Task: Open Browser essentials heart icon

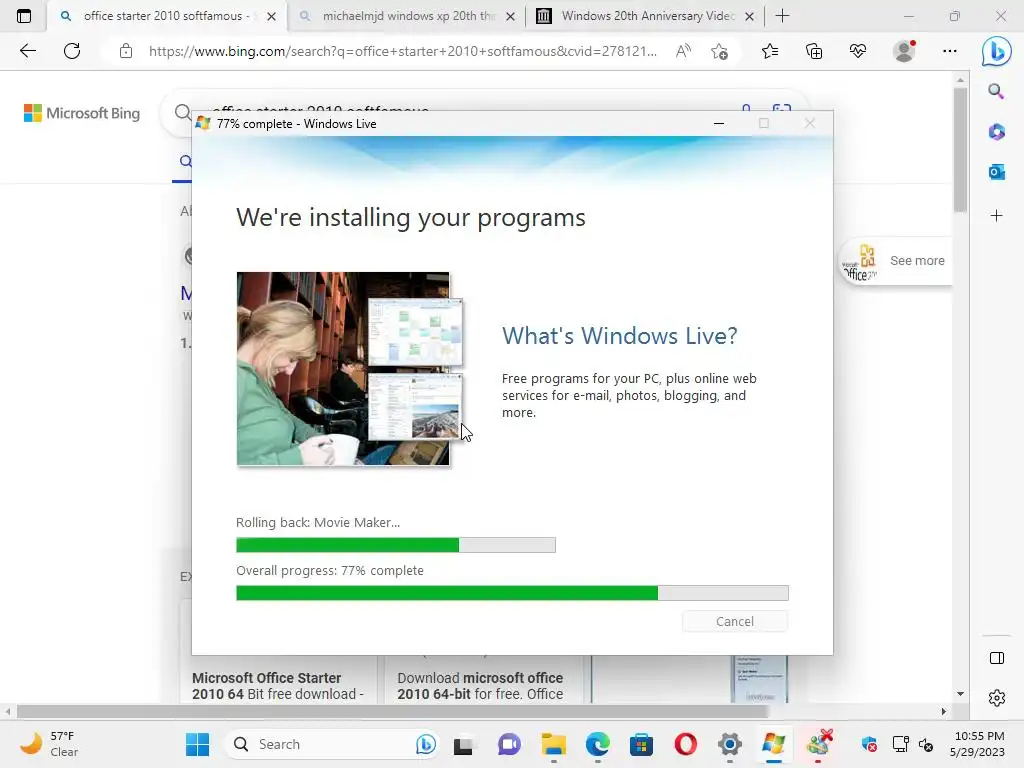Action: 857,51
